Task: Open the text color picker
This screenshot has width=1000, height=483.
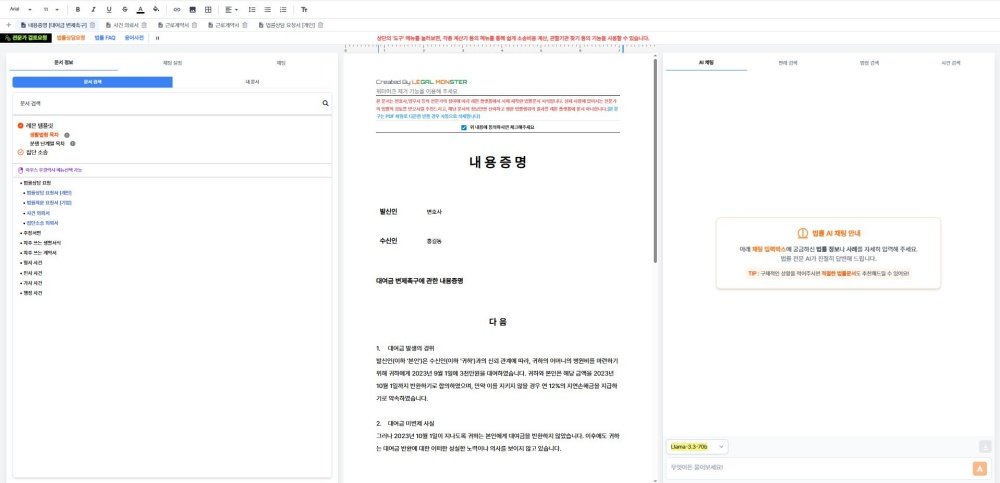Action: click(139, 9)
